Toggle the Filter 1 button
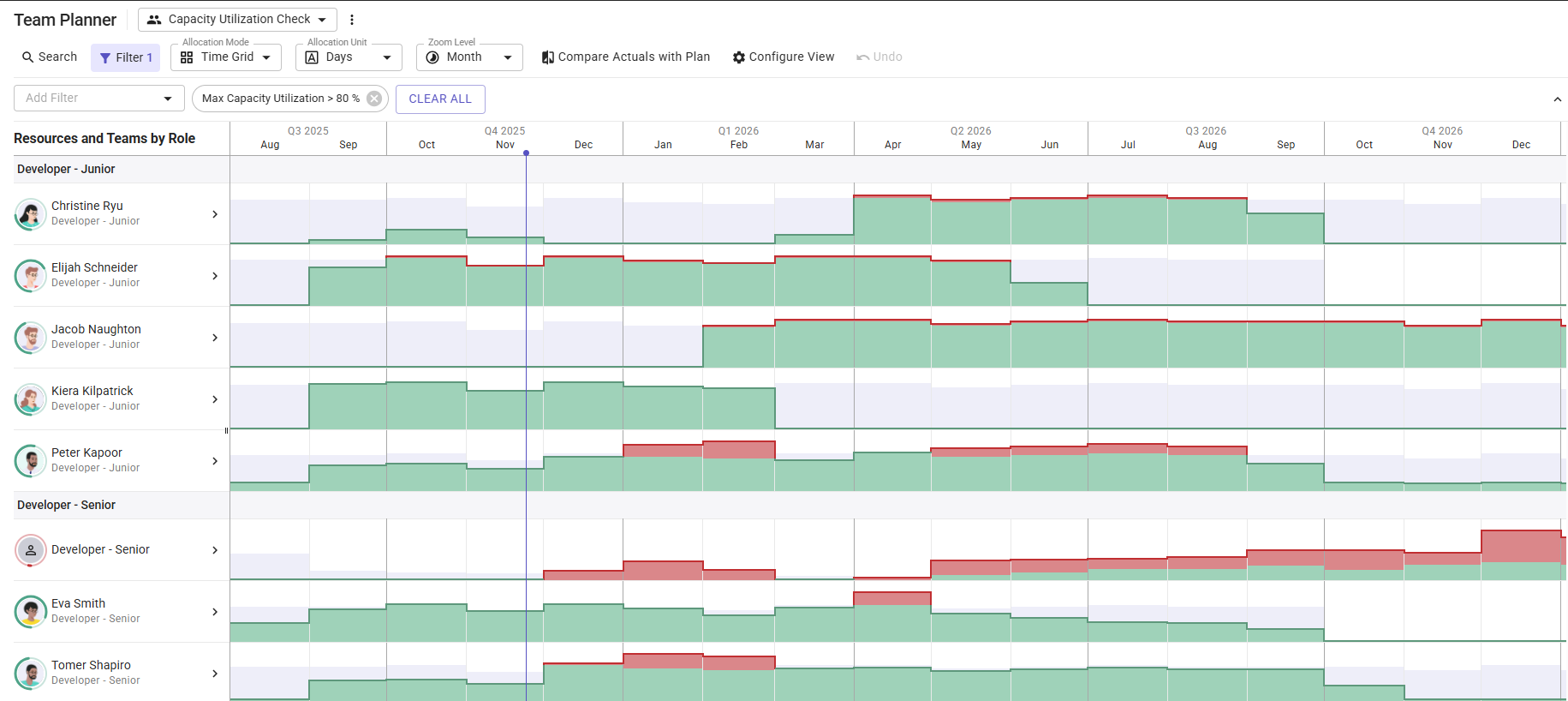 click(x=125, y=57)
